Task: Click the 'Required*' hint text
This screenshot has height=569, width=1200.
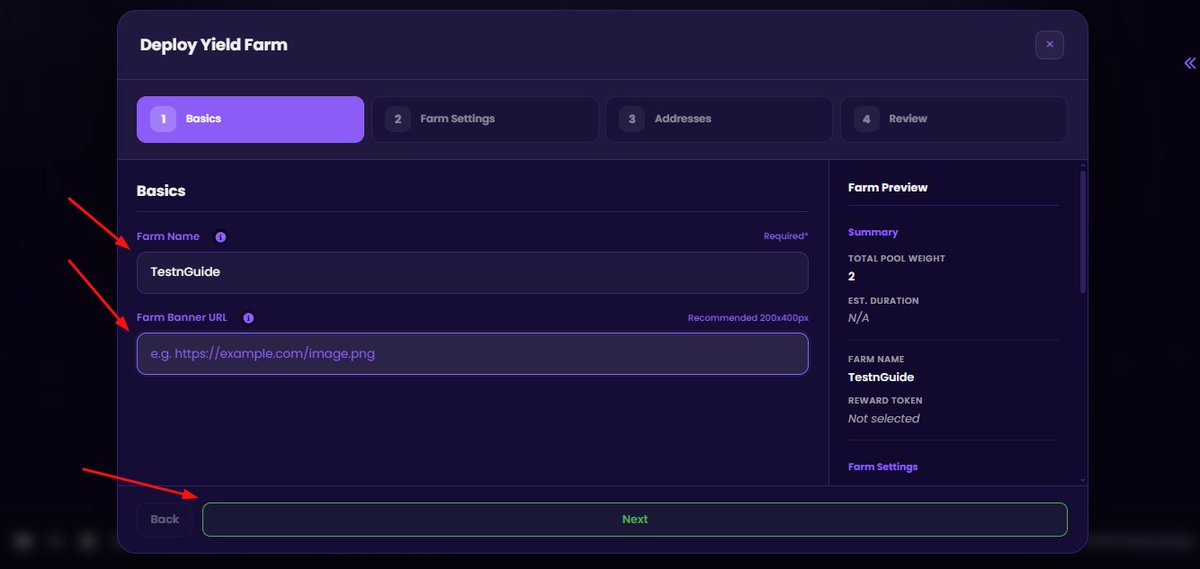Action: click(786, 237)
